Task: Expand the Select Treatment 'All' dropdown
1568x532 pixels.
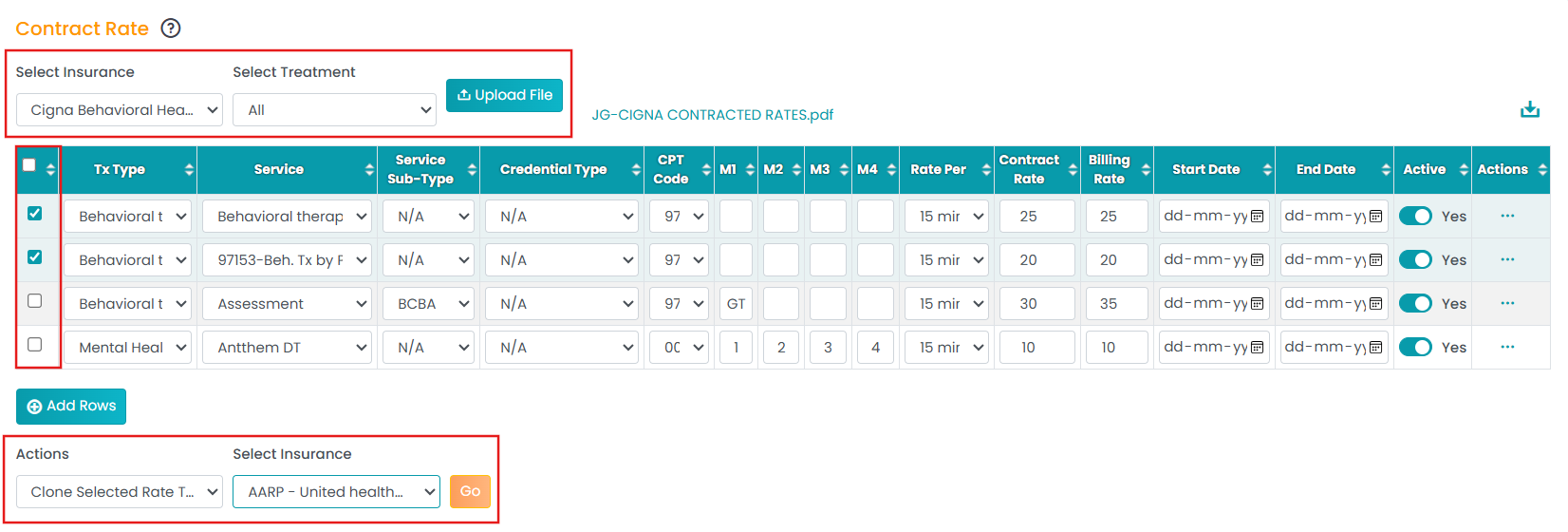Action: [334, 110]
